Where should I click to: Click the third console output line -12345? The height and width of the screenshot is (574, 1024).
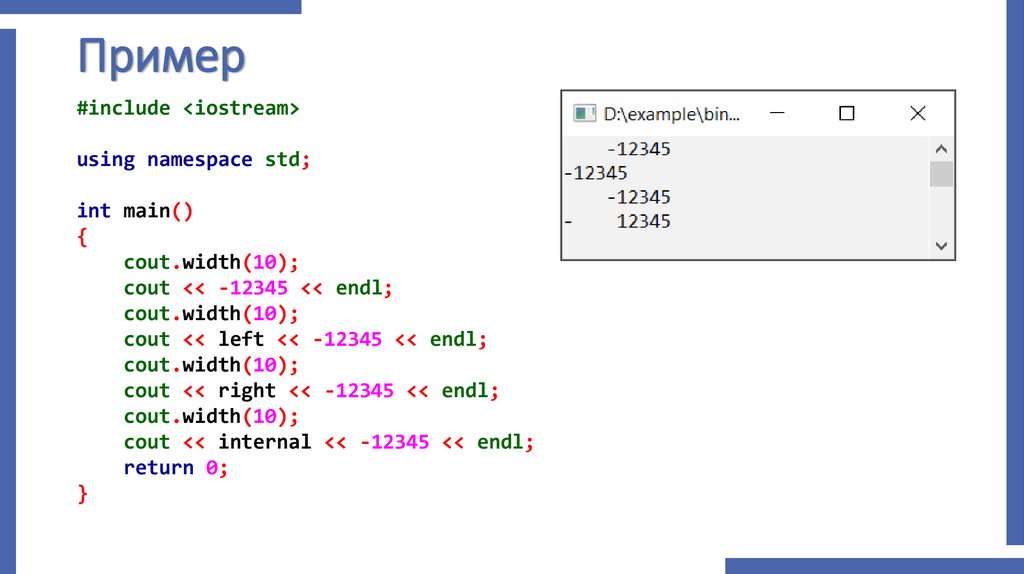tap(639, 197)
